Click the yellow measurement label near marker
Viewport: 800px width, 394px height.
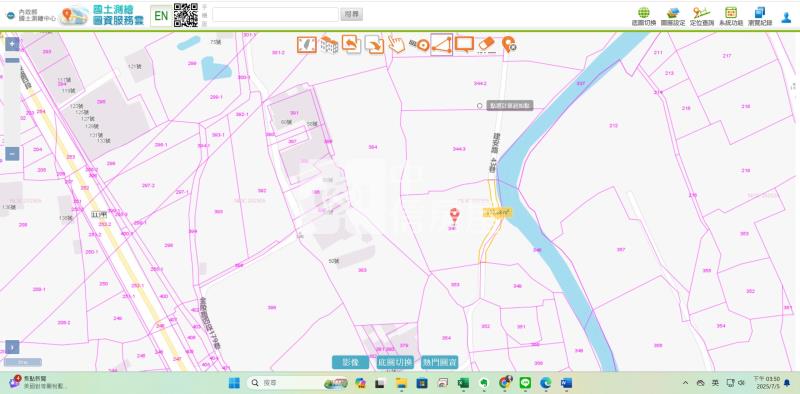(x=497, y=213)
